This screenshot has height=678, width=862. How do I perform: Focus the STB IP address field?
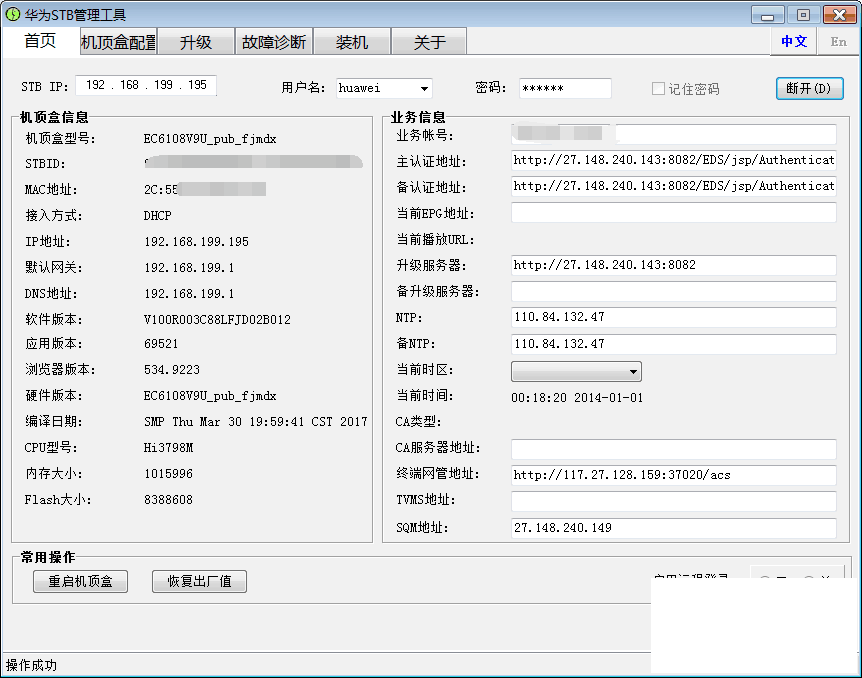click(146, 85)
